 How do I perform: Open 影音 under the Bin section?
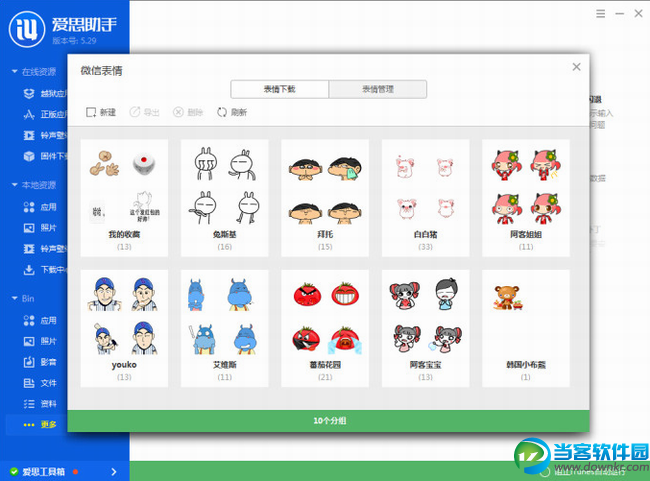point(40,362)
